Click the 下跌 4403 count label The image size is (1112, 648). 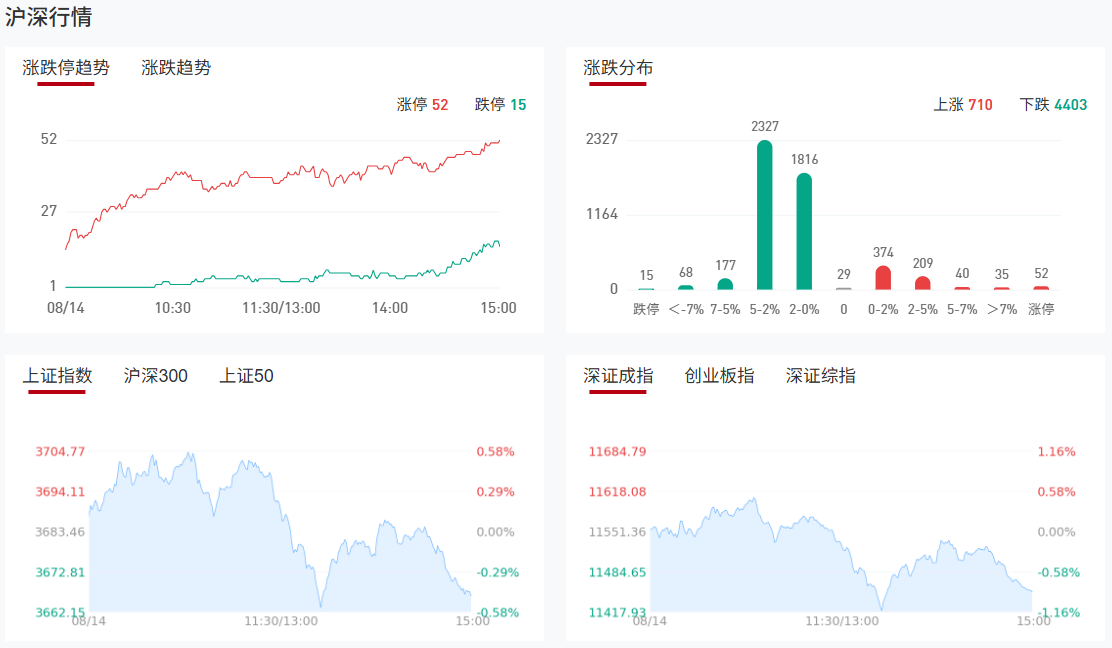(1053, 105)
